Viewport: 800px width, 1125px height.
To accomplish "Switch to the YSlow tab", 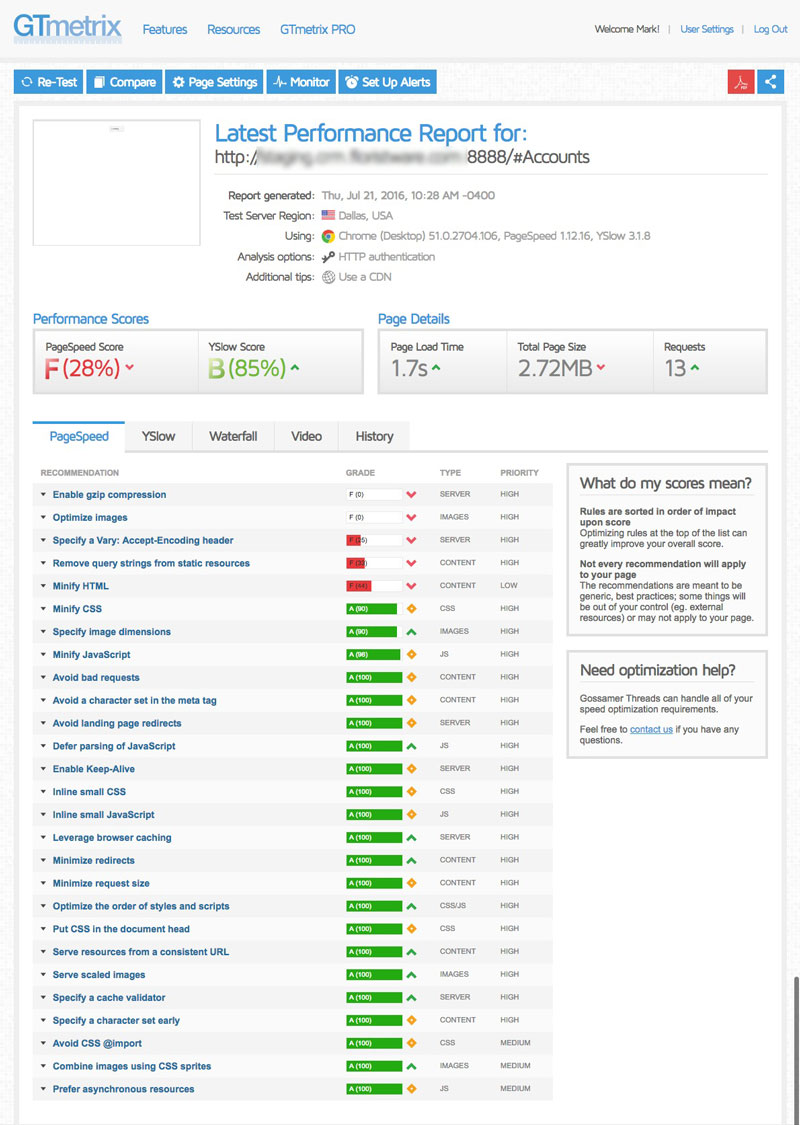I will (158, 437).
